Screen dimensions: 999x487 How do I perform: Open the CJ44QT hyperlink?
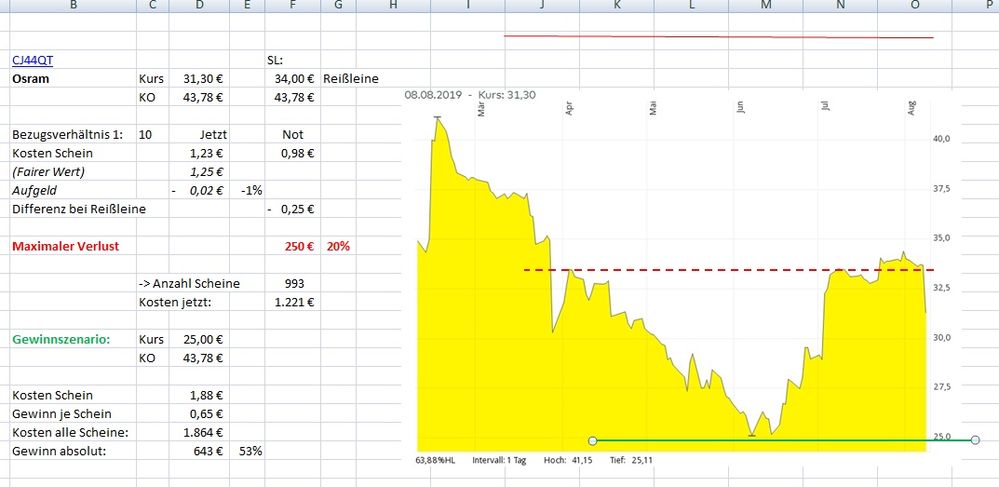tap(32, 61)
